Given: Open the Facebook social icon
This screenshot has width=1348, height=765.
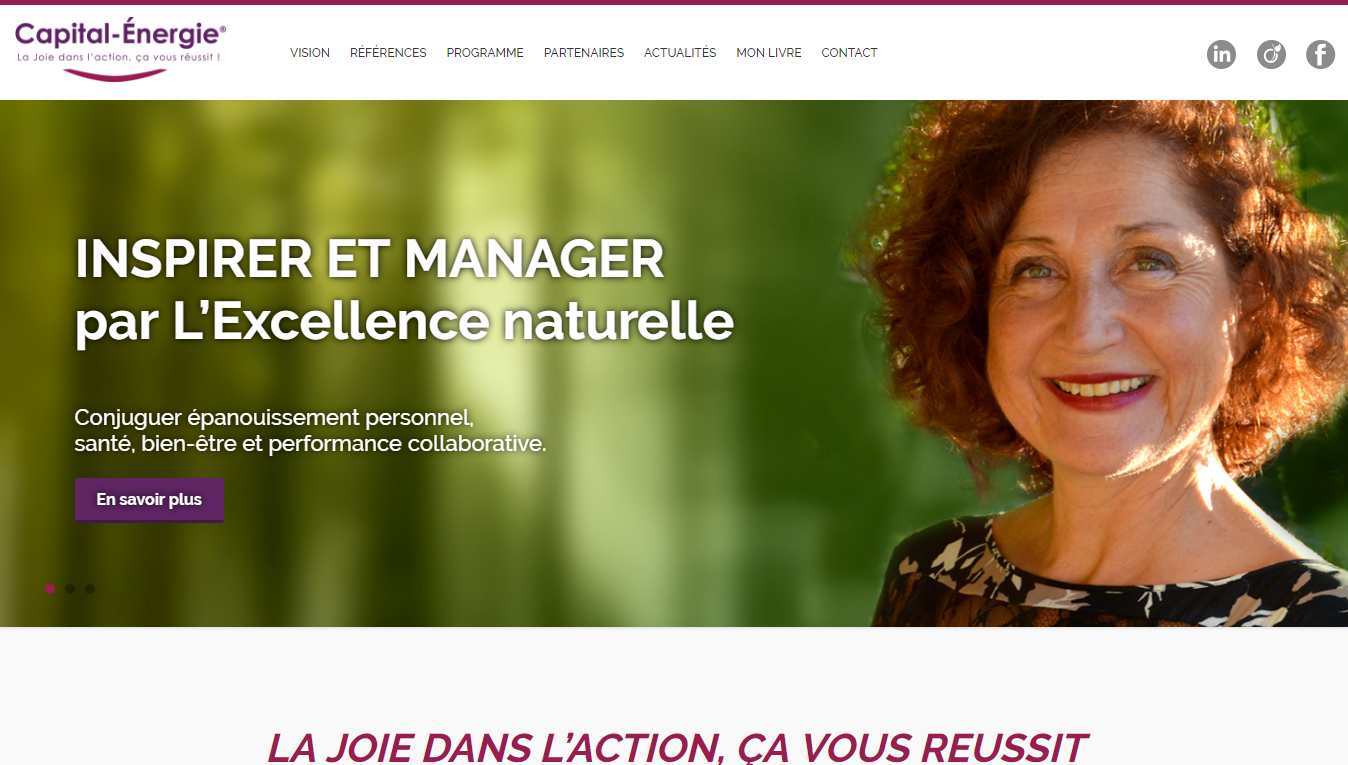Looking at the screenshot, I should 1320,54.
